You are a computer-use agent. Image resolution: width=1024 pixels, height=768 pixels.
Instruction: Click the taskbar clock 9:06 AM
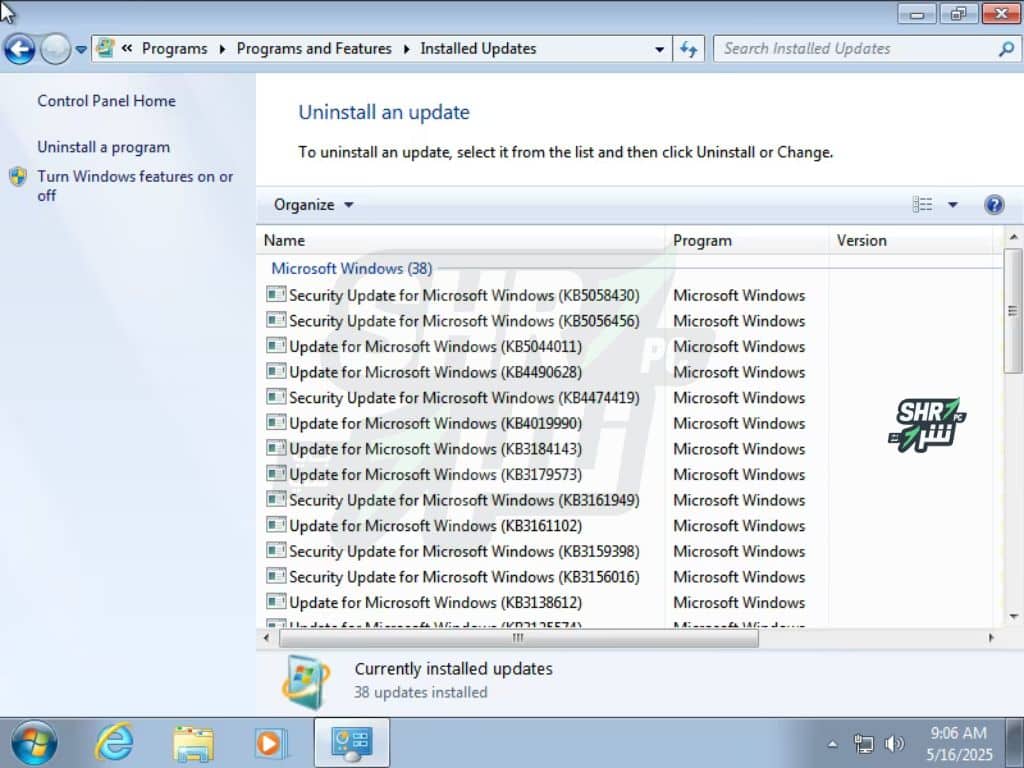[959, 733]
